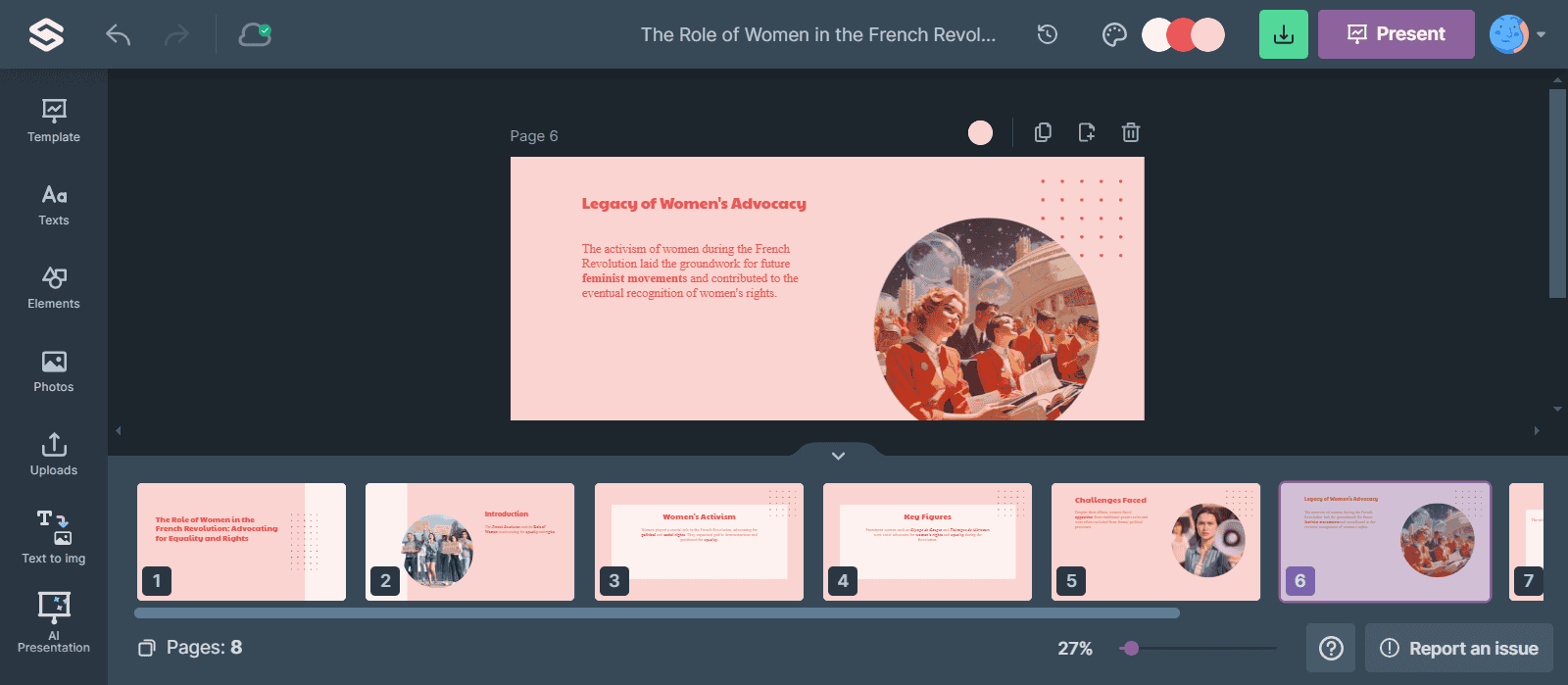Collapse the page thumbnails panel chevron
This screenshot has height=685, width=1568.
[x=838, y=456]
